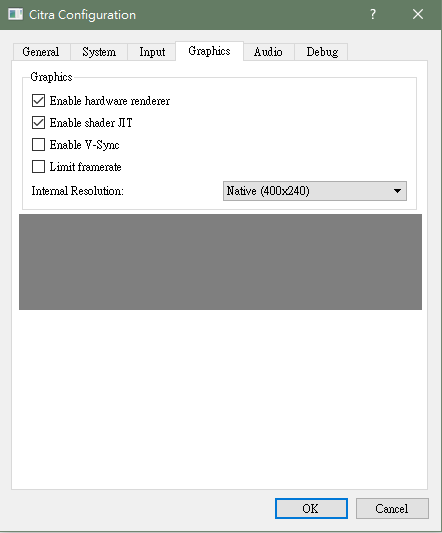
Task: Go to the Input tab
Action: [x=152, y=52]
